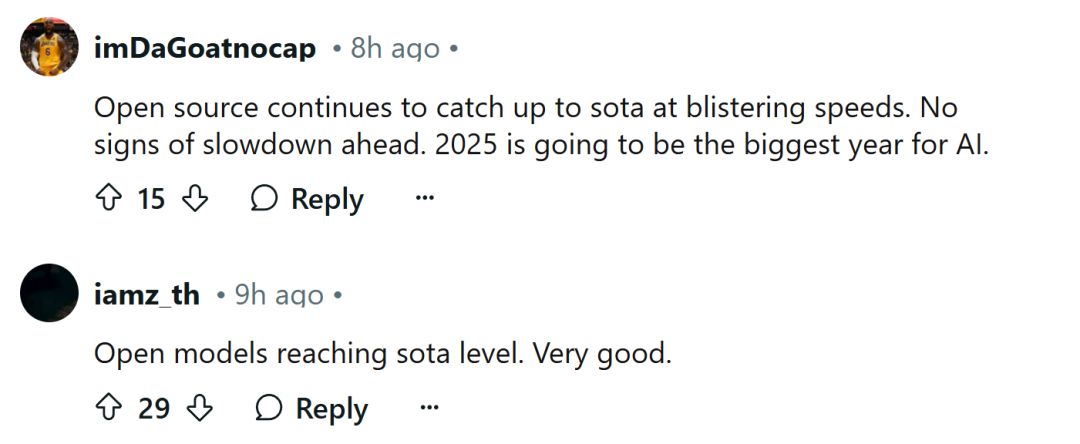Downvote the comment with 29 votes
The width and height of the screenshot is (1080, 444).
[x=200, y=409]
